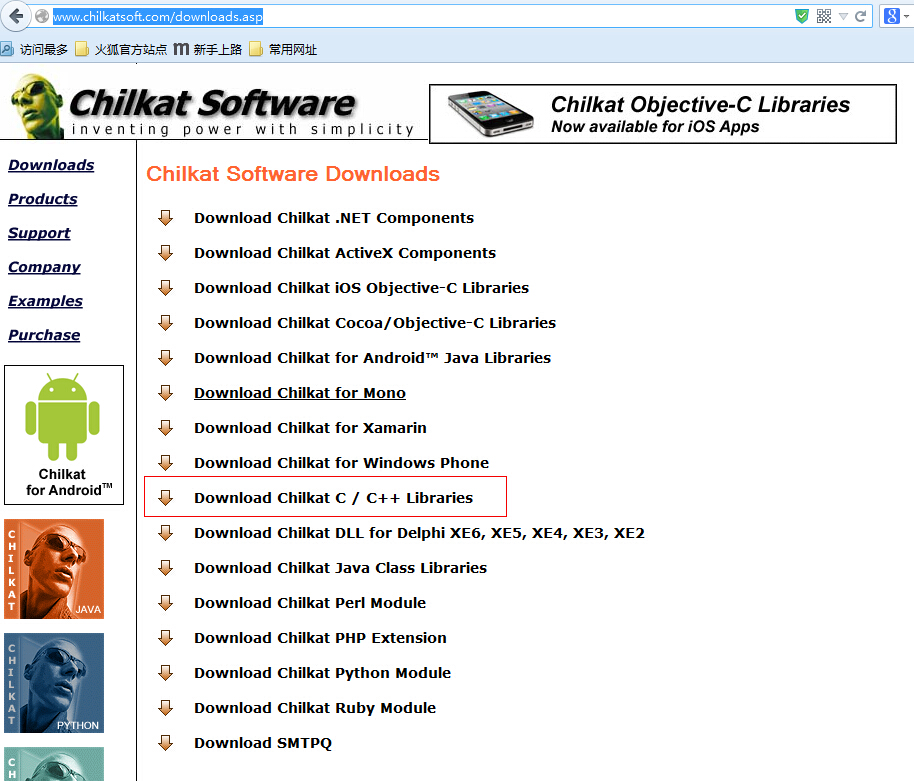This screenshot has width=914, height=781.
Task: Reload the page with the refresh icon
Action: click(860, 16)
